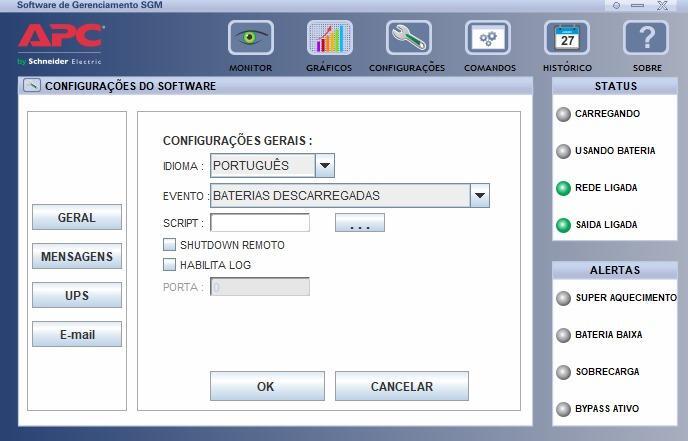
Task: Open the Configurações wrench icon
Action: [x=408, y=38]
